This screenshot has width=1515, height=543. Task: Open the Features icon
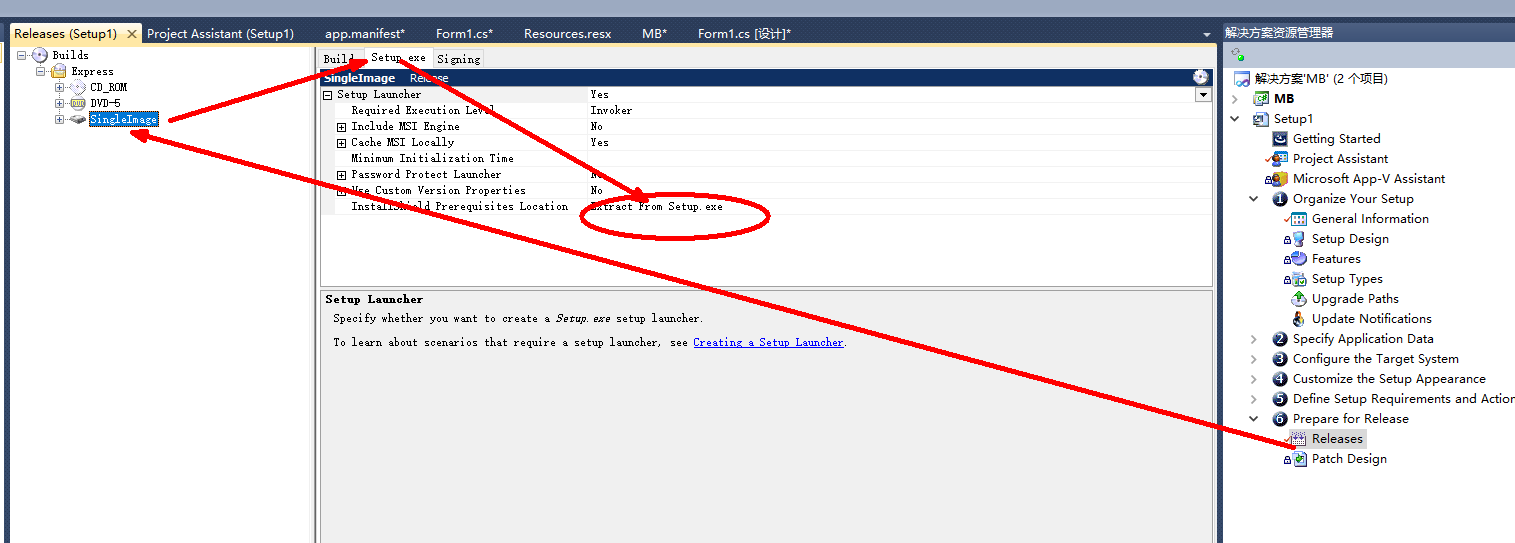pyautogui.click(x=1299, y=258)
